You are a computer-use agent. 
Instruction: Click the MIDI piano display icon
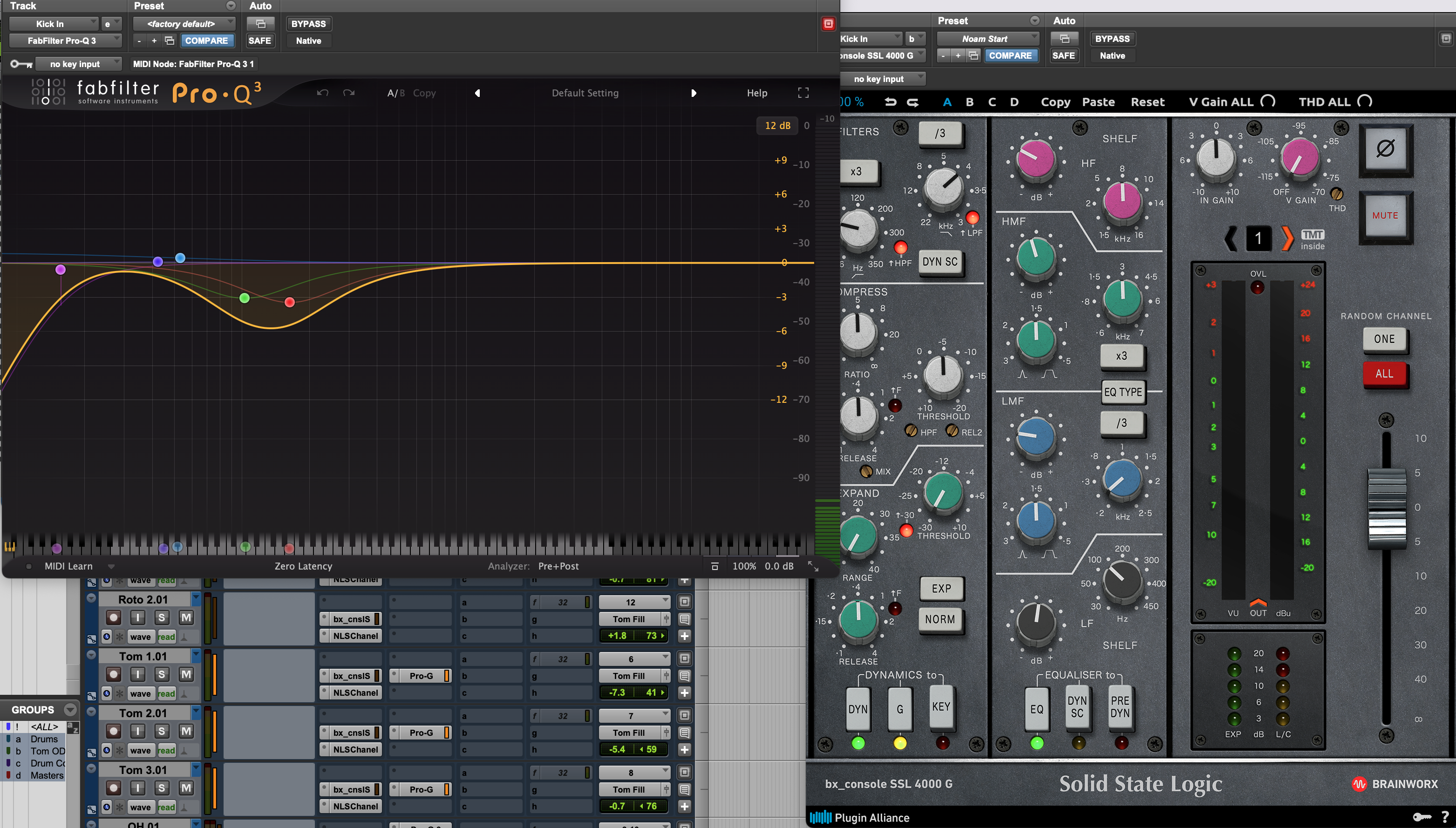click(10, 547)
